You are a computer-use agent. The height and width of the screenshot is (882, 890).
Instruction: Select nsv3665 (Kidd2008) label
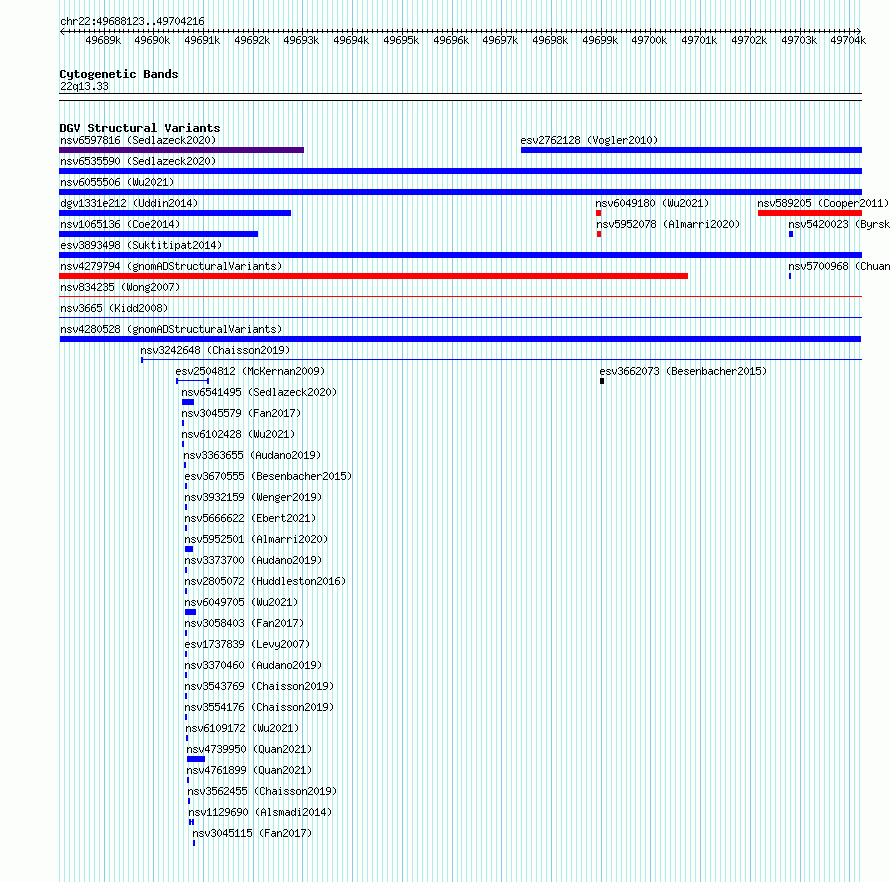[114, 308]
